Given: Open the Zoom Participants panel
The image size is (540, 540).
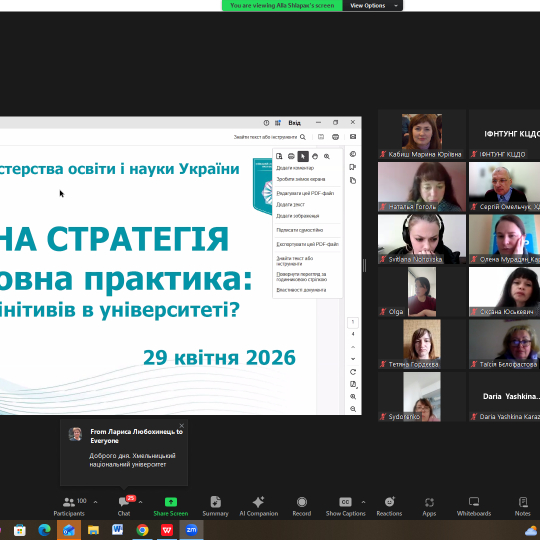Looking at the screenshot, I should (x=70, y=506).
